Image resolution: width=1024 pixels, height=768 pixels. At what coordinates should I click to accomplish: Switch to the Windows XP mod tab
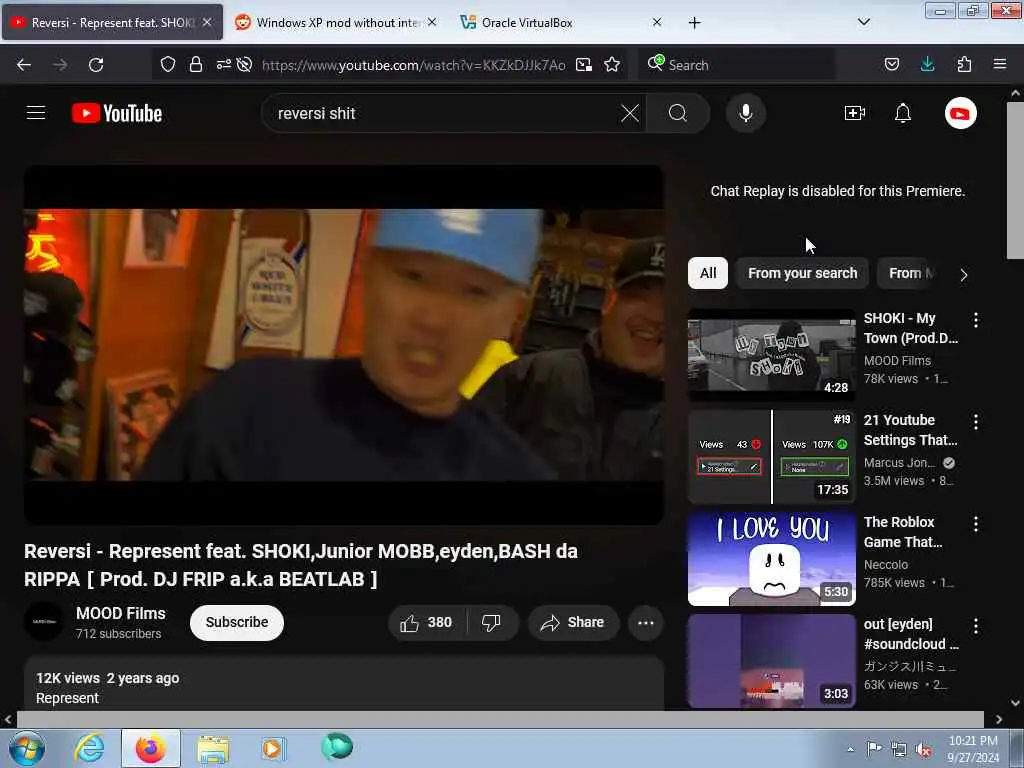(x=336, y=22)
